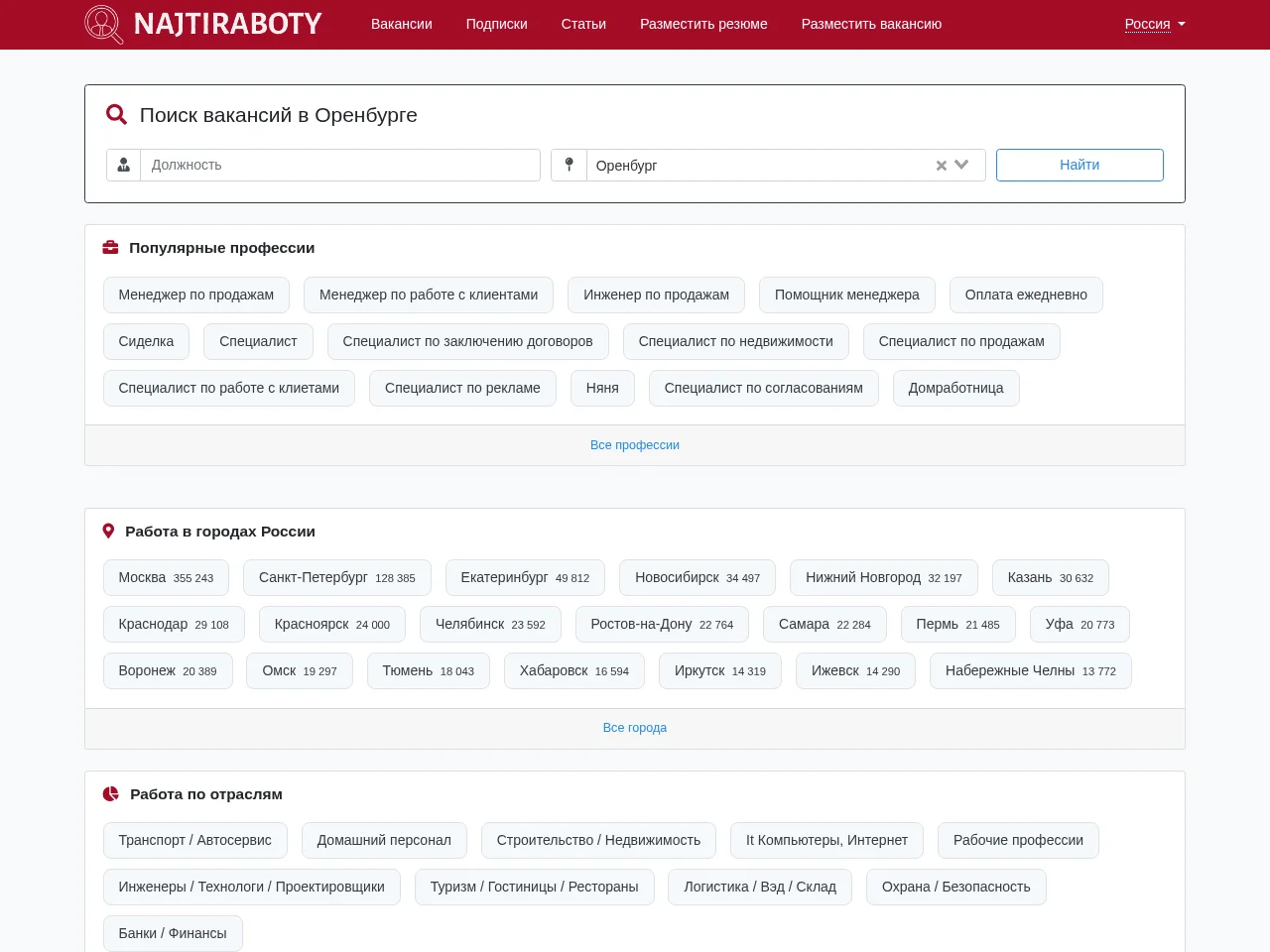Open jobs in Казань

point(1051,577)
